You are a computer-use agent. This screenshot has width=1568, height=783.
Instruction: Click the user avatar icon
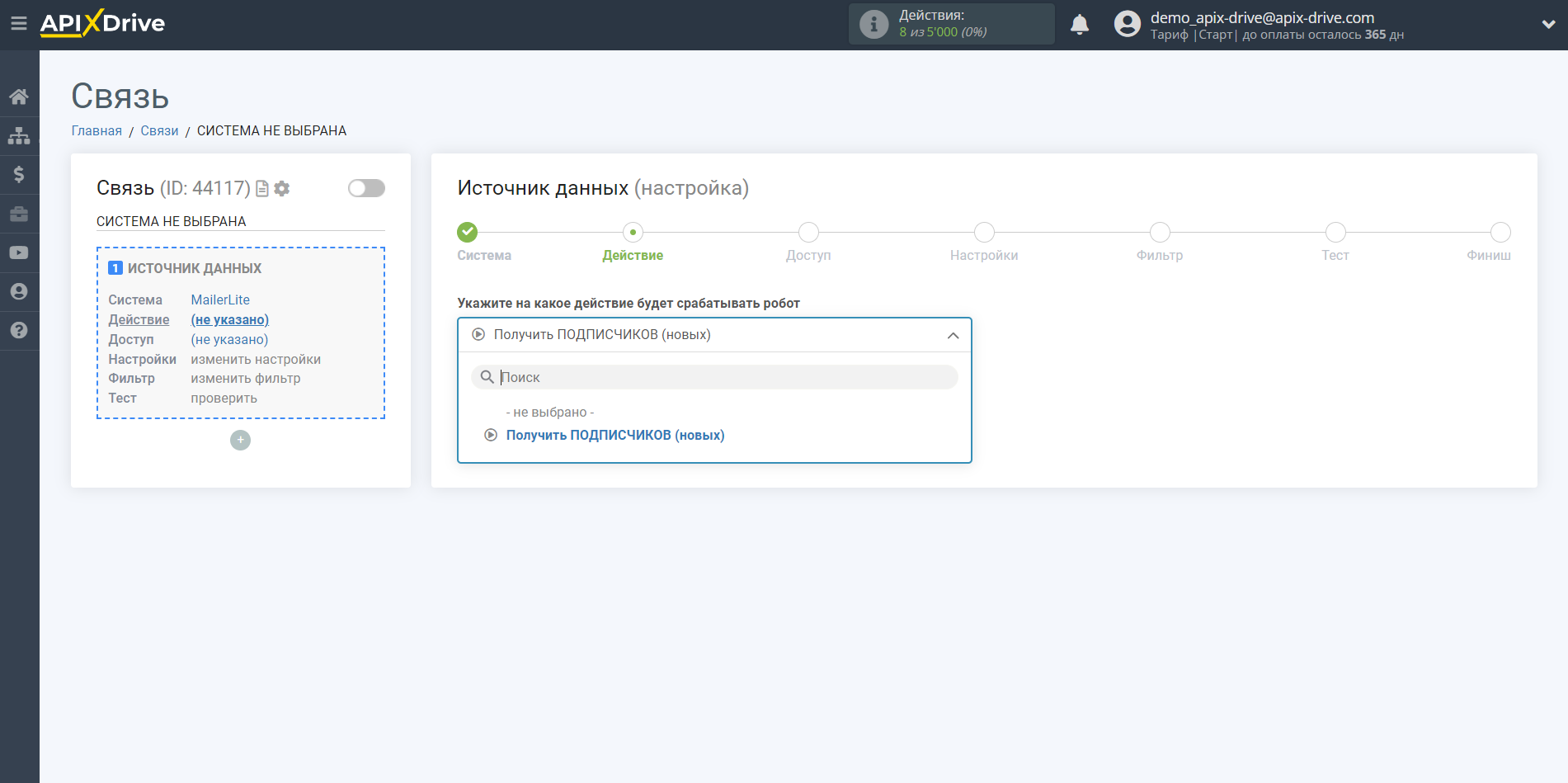1127,24
